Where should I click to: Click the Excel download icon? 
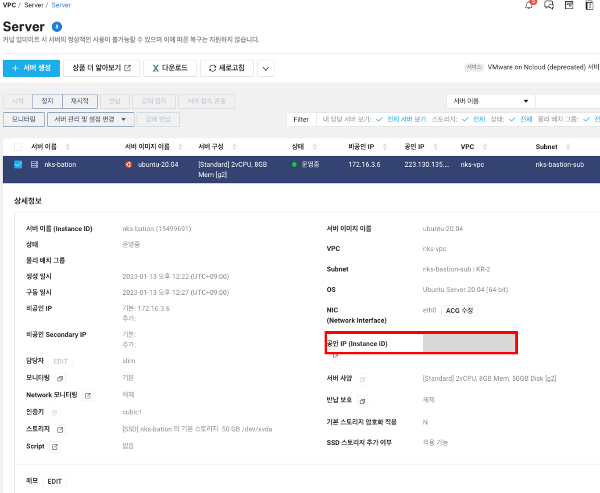156,68
